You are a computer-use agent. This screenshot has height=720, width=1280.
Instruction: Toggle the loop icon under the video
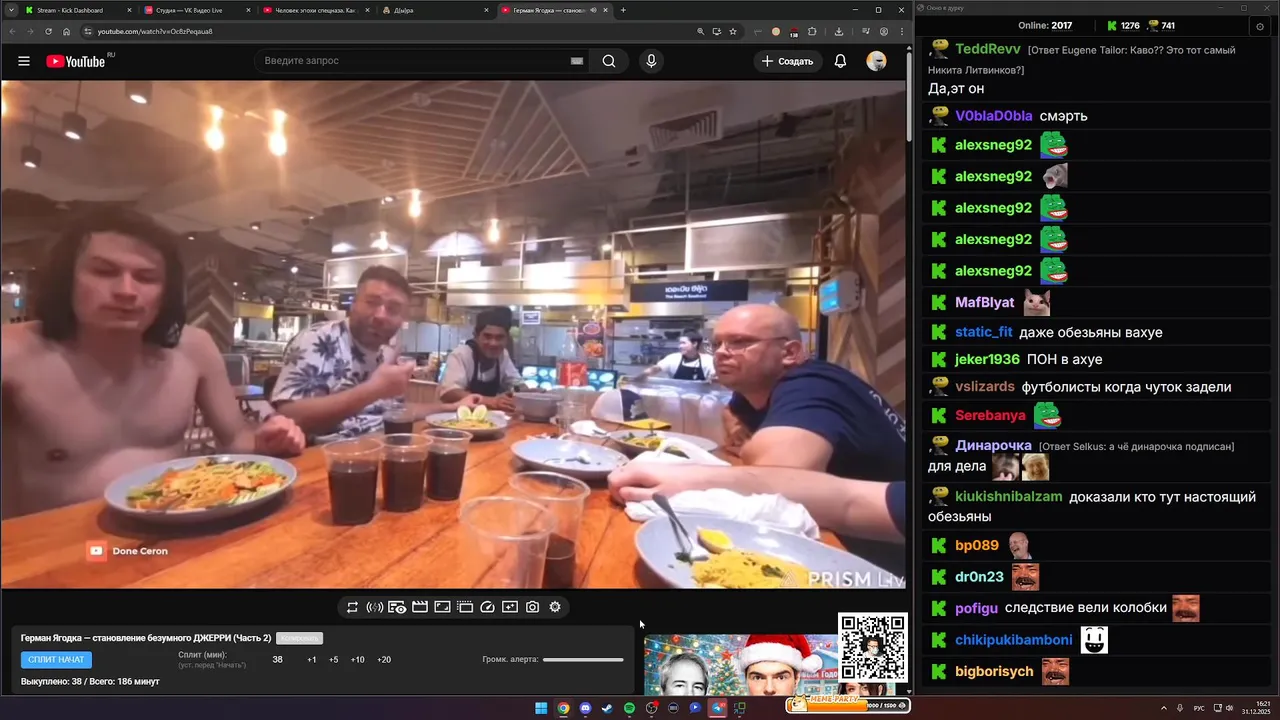(x=352, y=607)
